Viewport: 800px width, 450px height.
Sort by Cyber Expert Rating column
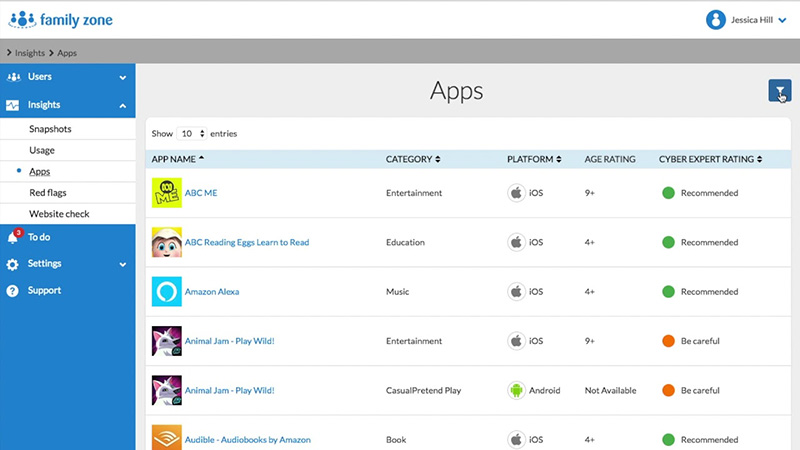click(x=710, y=159)
